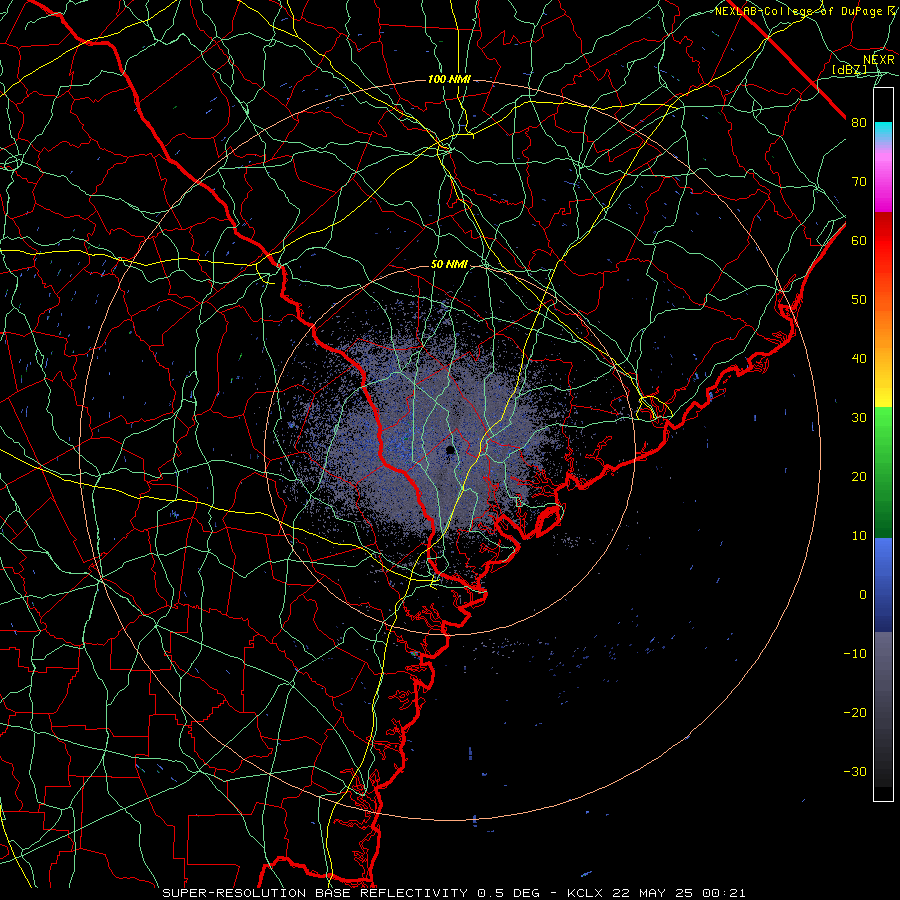Click the 70 value on the dBZ scale
This screenshot has width=900, height=900.
pyautogui.click(x=859, y=182)
